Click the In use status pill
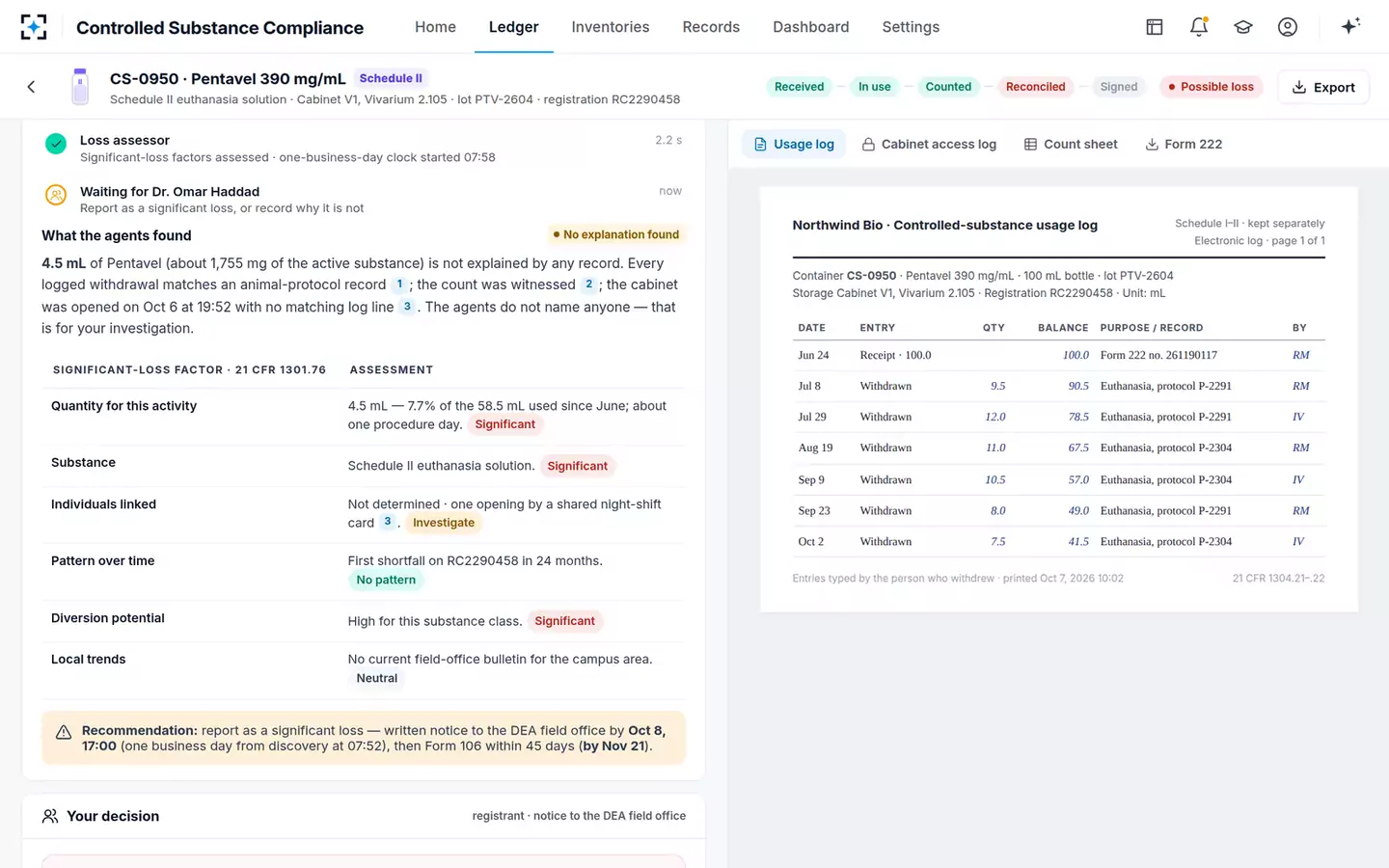 [x=875, y=87]
